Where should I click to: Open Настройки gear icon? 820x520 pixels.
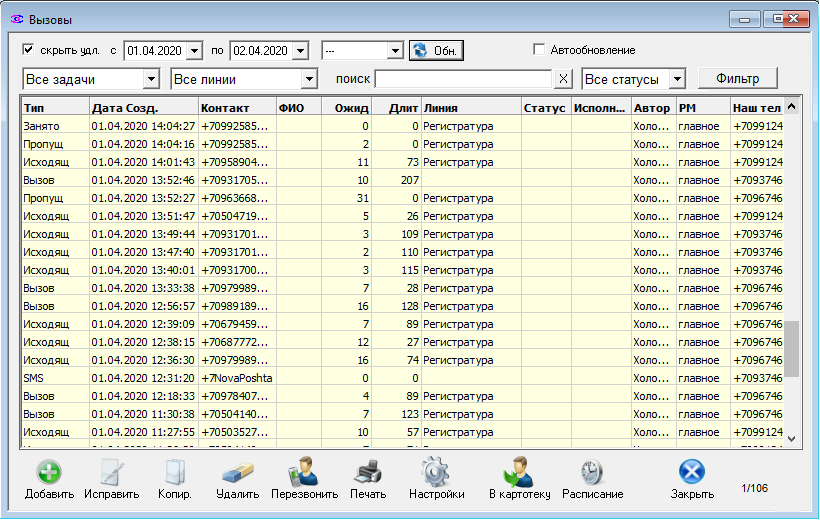pos(436,472)
